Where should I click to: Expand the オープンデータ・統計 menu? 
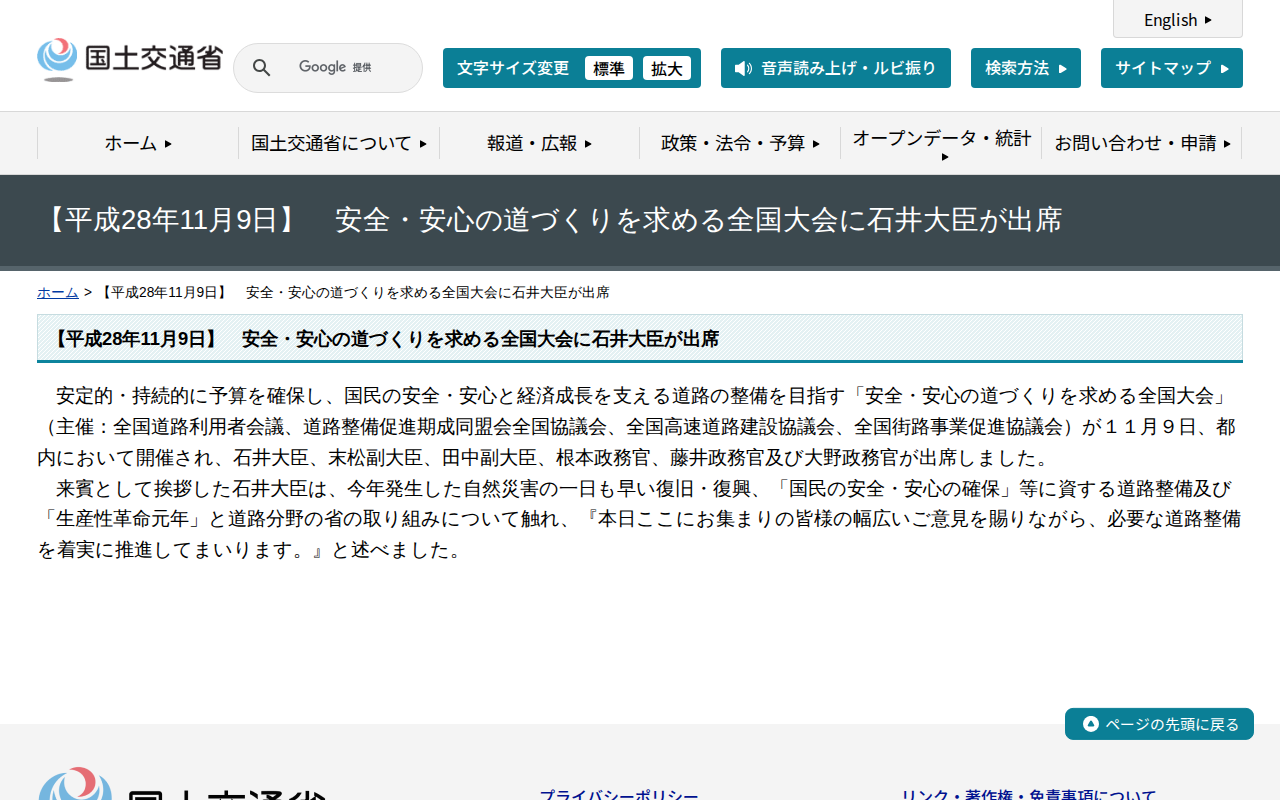[940, 143]
